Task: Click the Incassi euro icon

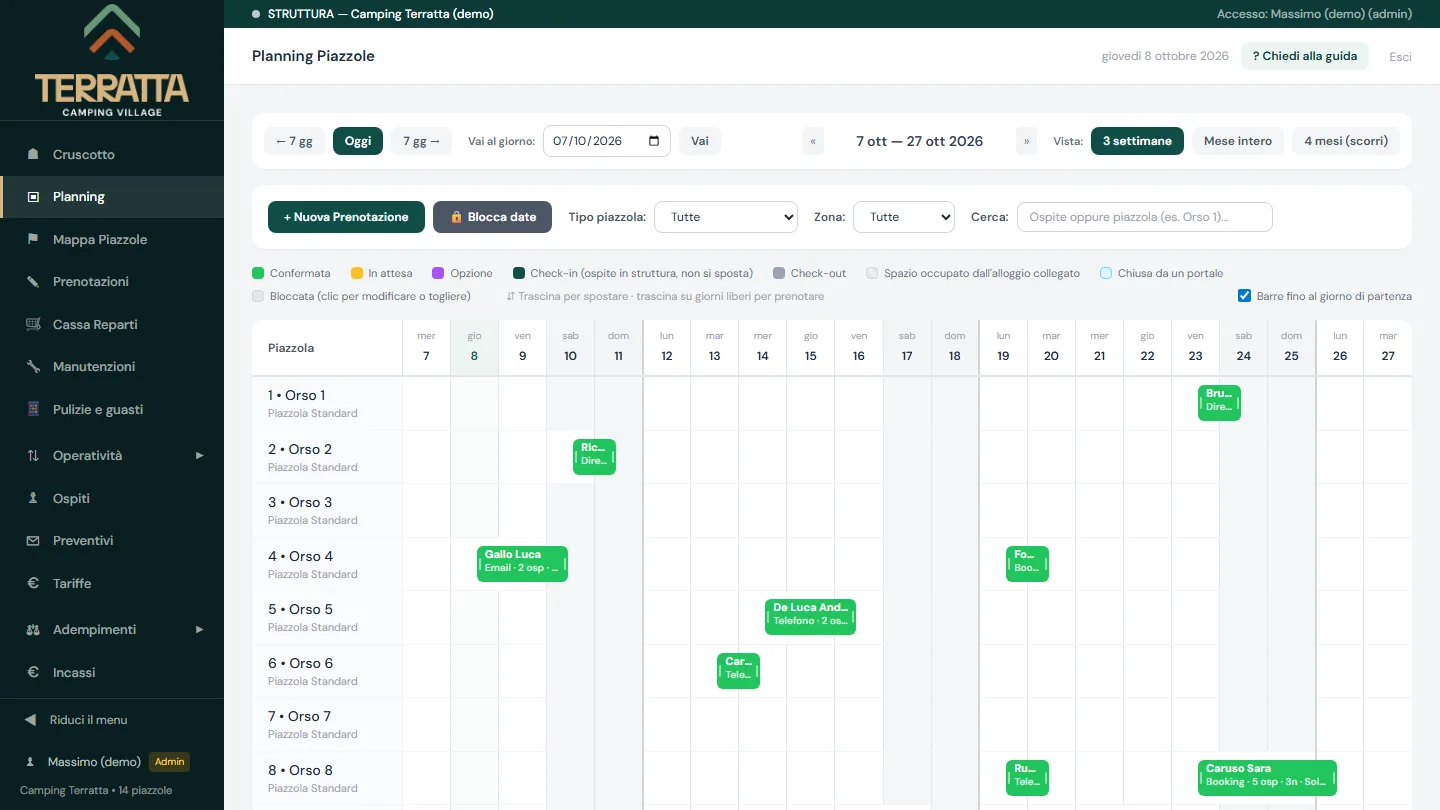Action: click(33, 673)
